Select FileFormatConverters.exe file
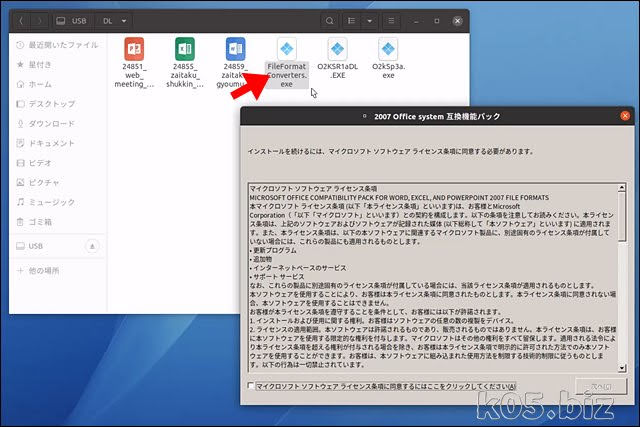640x427 pixels. pyautogui.click(x=287, y=62)
